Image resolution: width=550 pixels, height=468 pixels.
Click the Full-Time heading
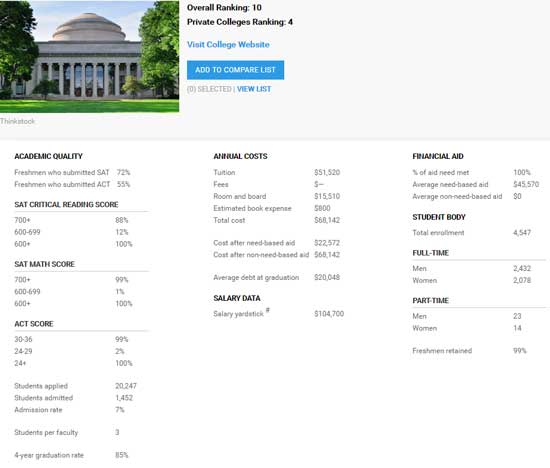430,253
